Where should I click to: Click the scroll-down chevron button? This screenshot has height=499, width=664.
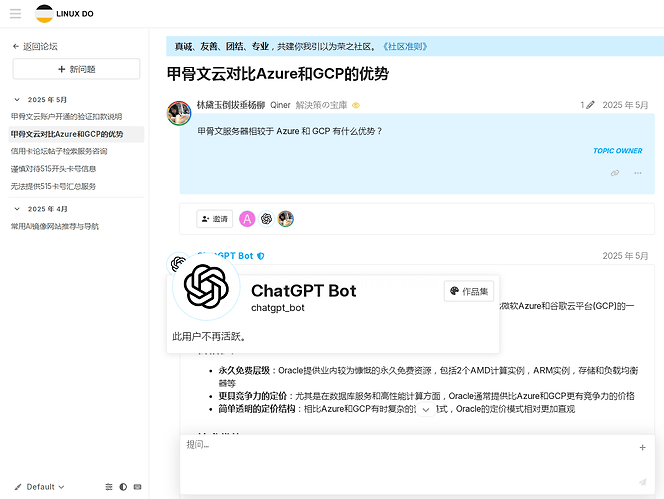(x=426, y=410)
